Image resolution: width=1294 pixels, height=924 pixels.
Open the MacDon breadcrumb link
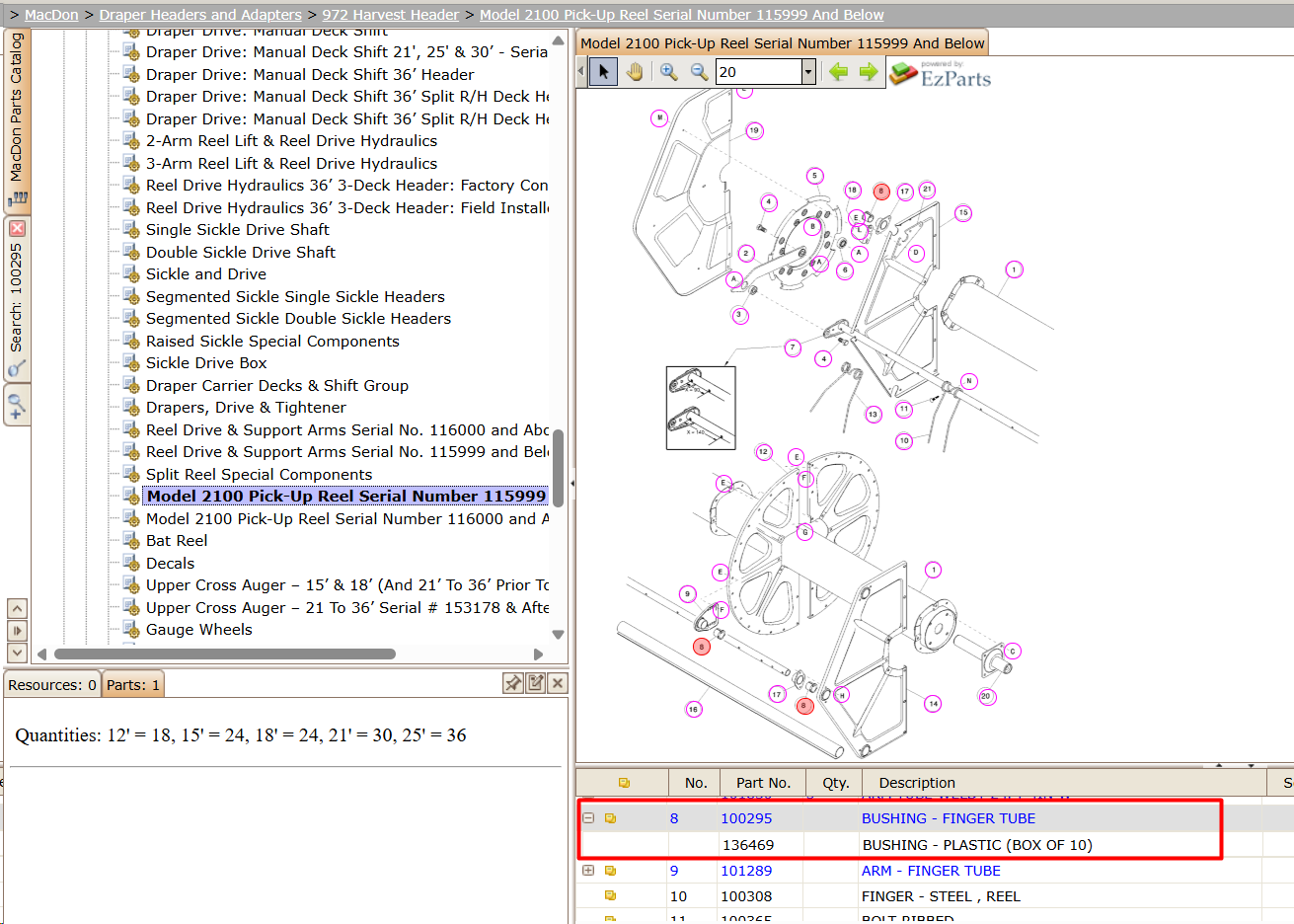(x=51, y=15)
